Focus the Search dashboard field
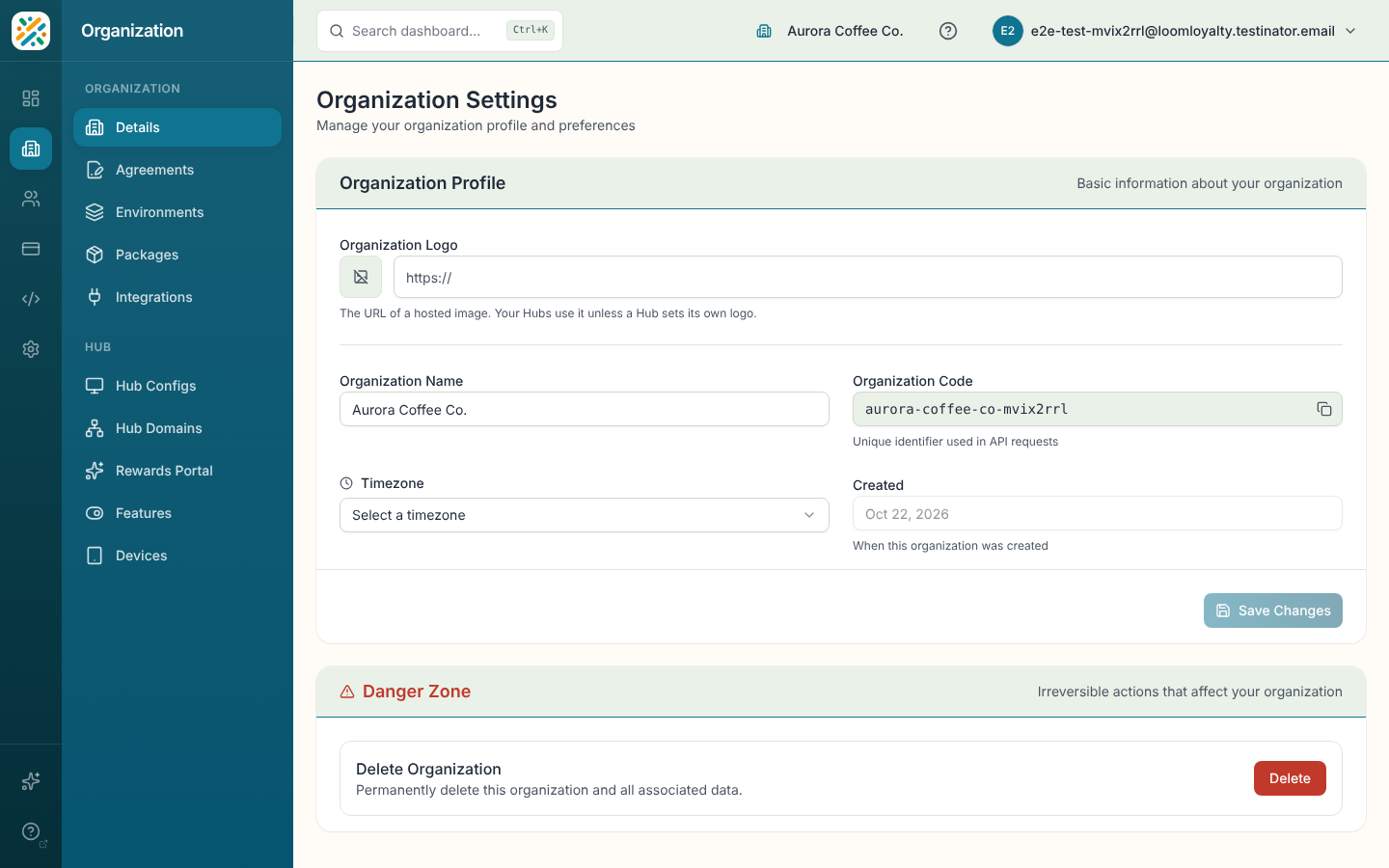1389x868 pixels. point(440,31)
